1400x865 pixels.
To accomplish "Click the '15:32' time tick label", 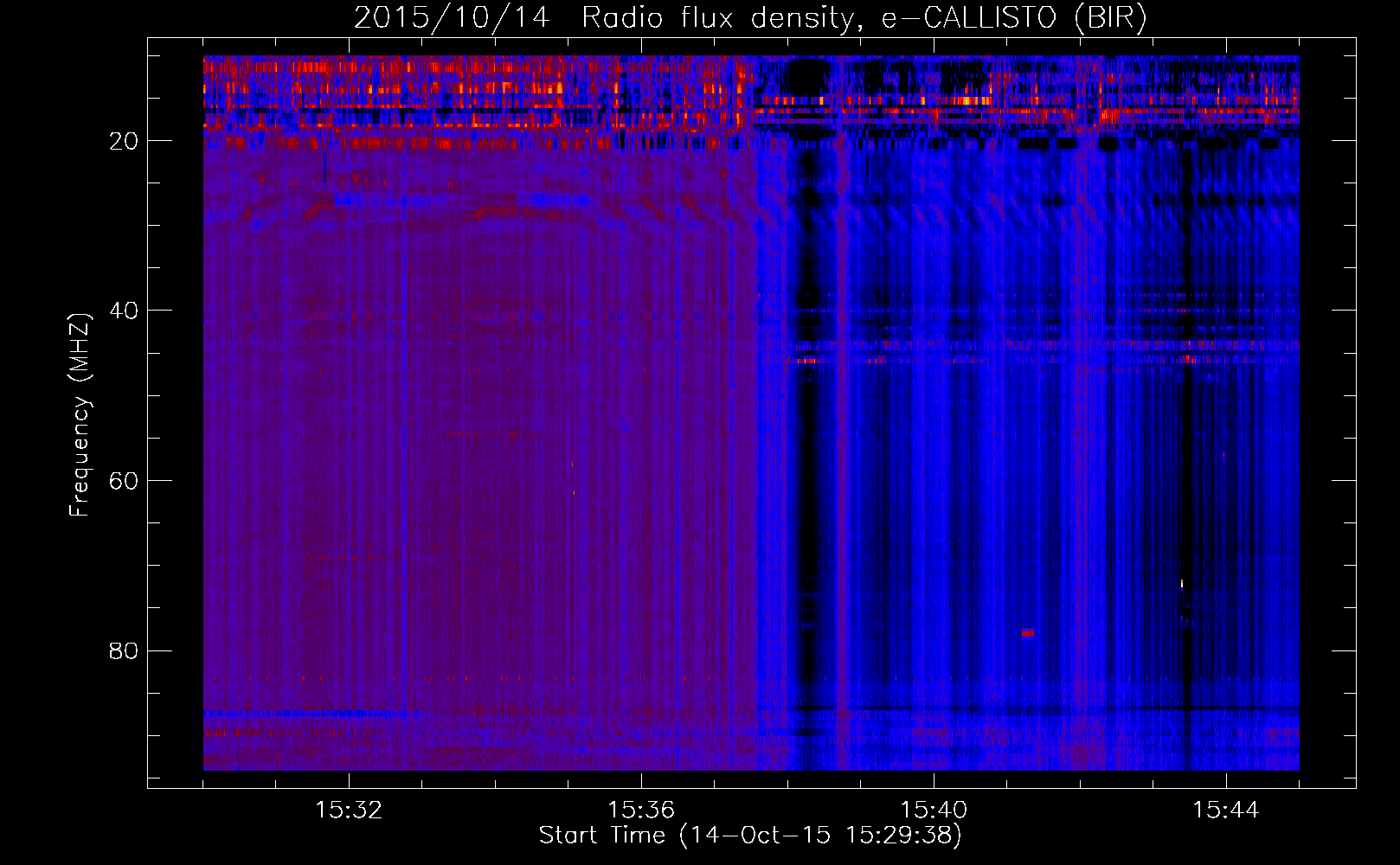I will point(349,811).
